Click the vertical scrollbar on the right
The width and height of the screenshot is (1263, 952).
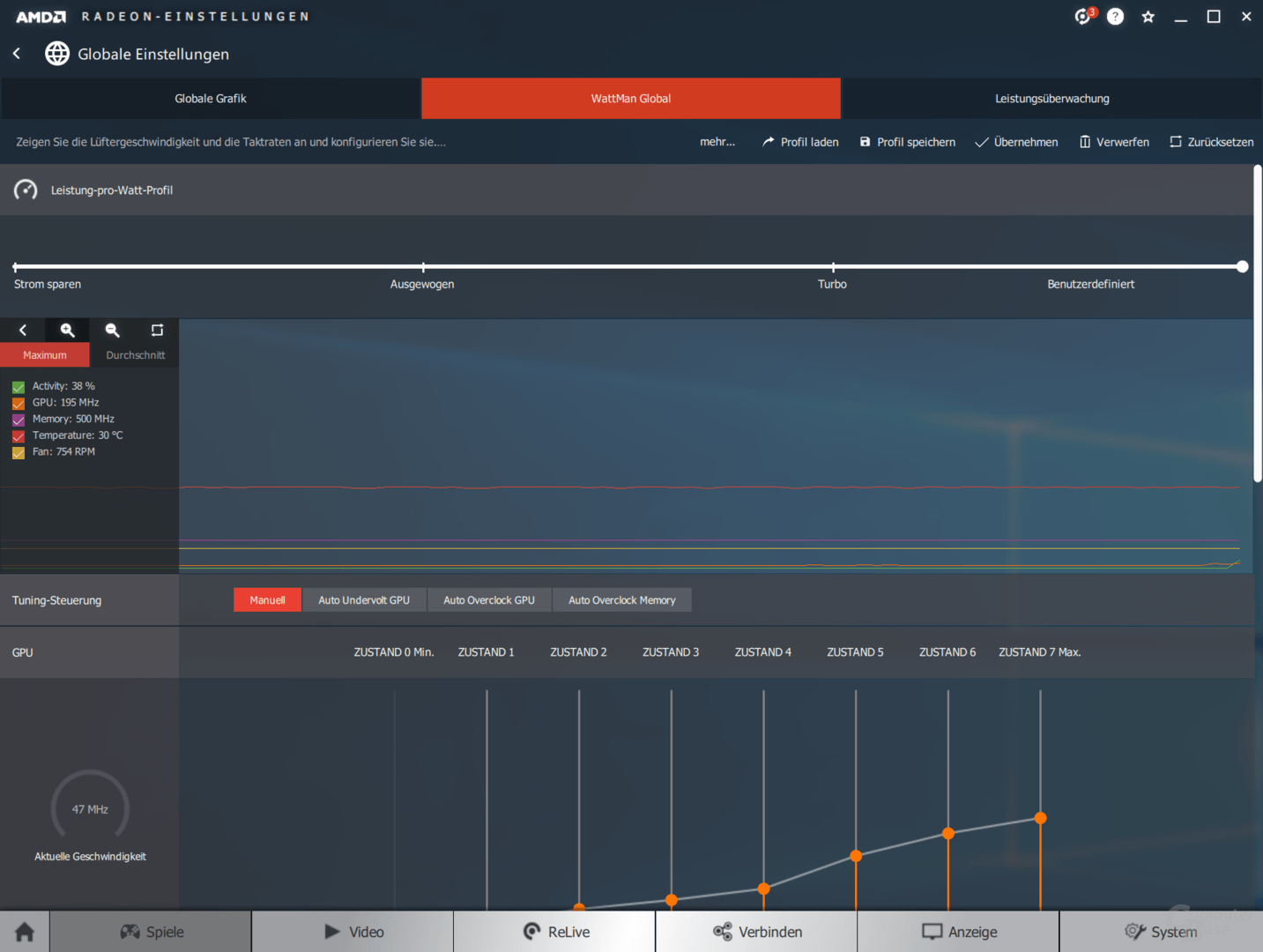(1258, 324)
